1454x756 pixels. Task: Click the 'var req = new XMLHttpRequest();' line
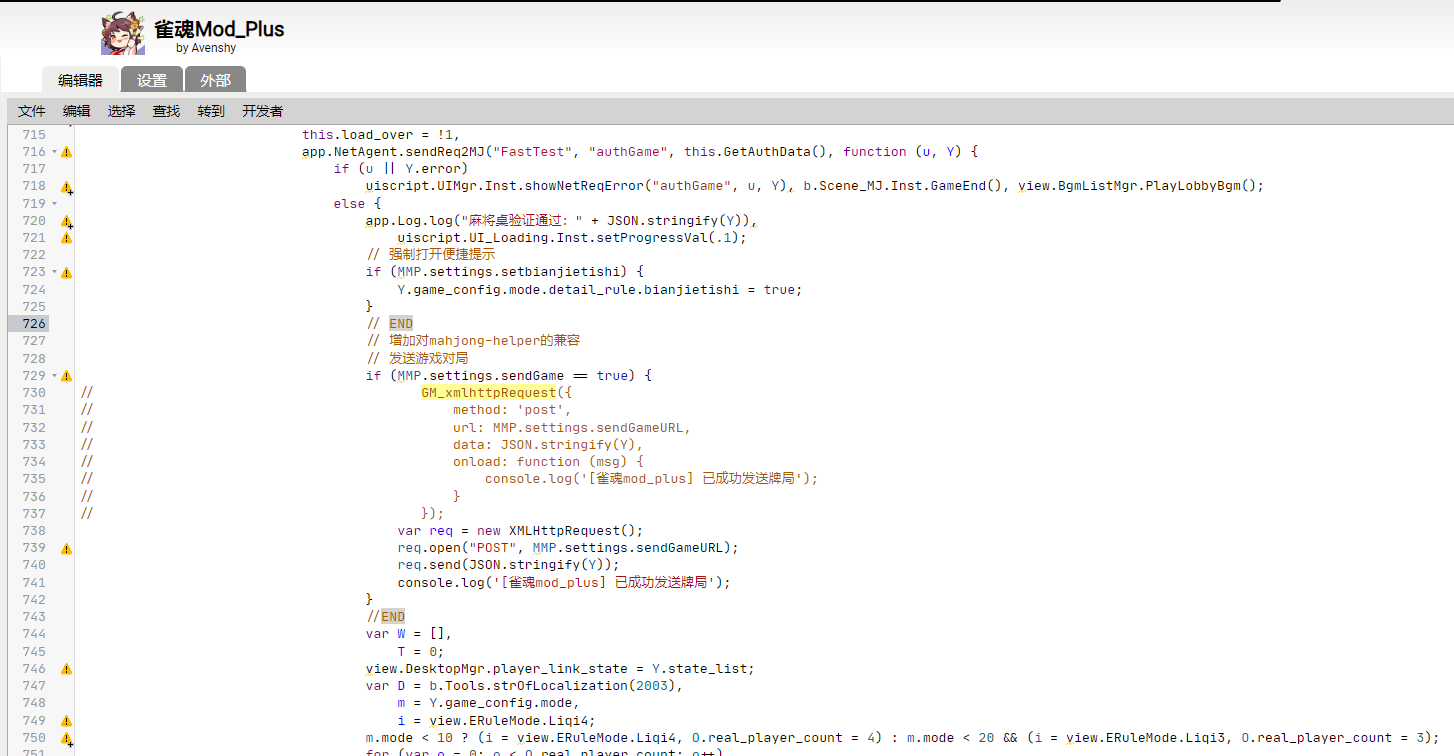pos(520,531)
